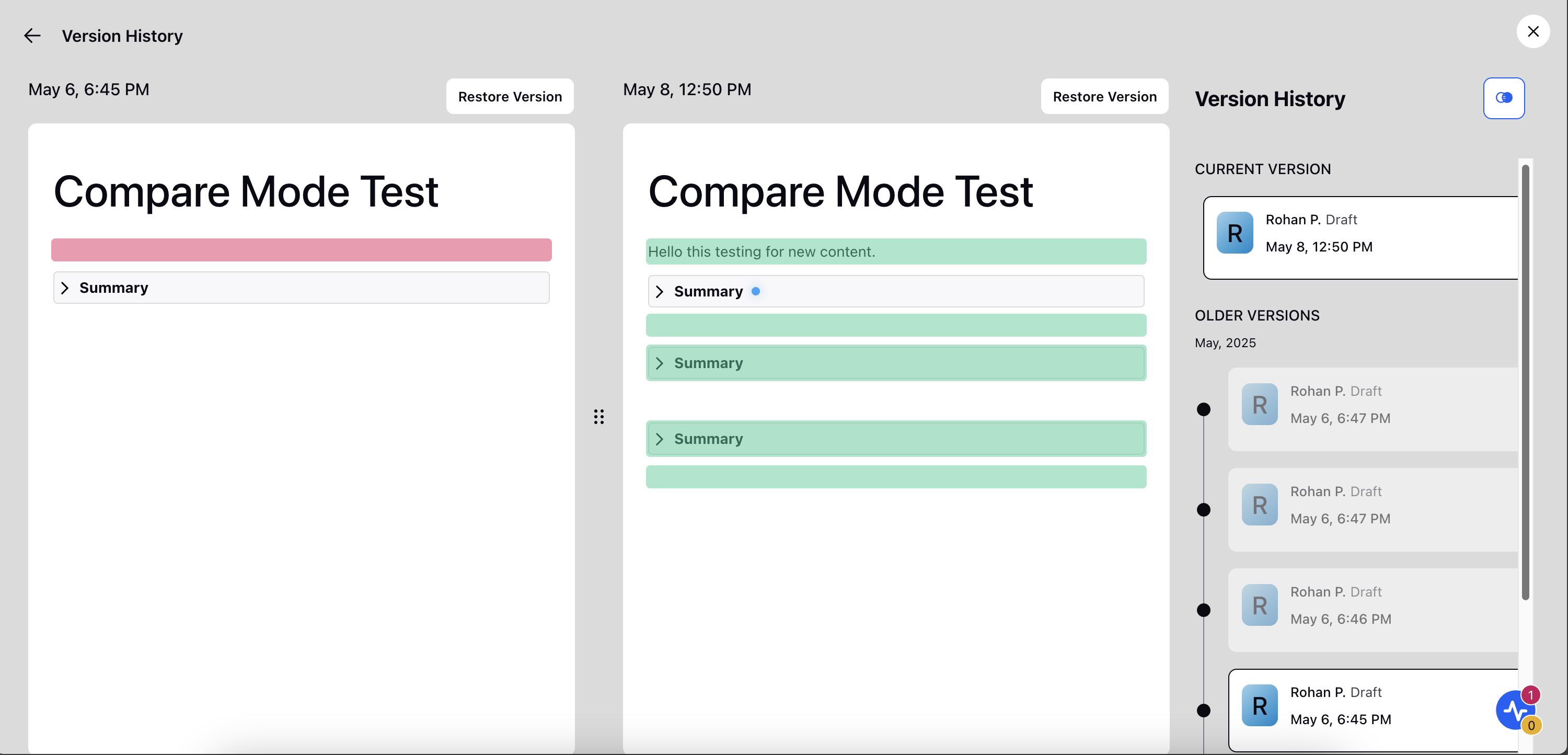Viewport: 1568px width, 755px height.
Task: Click the bottom green added block
Action: click(895, 477)
